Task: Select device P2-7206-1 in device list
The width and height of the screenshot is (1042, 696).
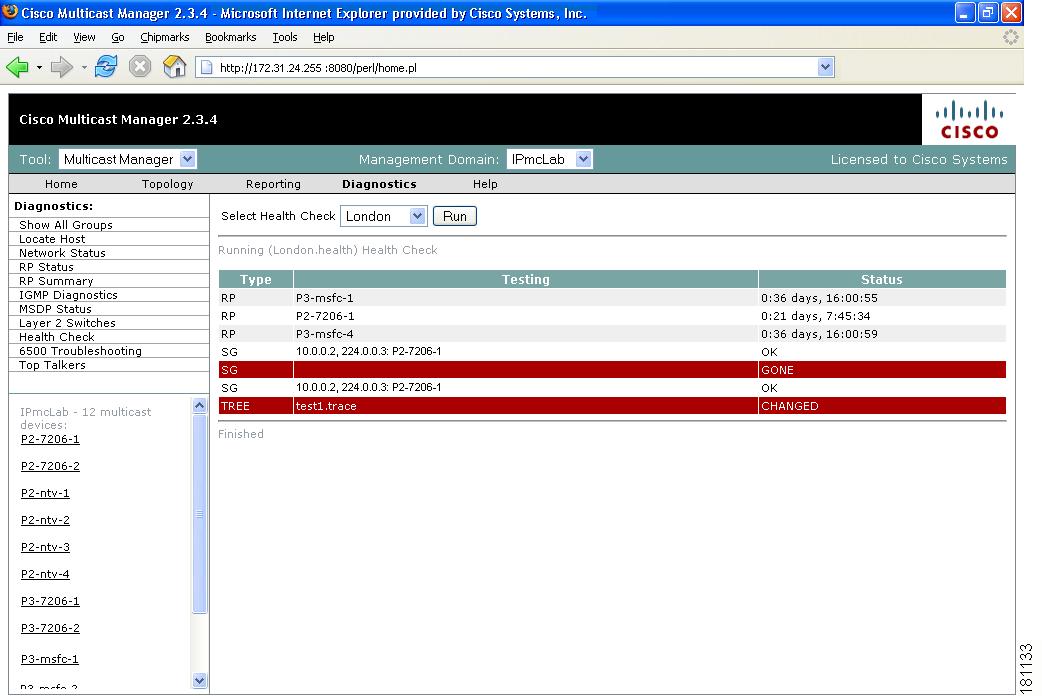Action: [x=50, y=439]
